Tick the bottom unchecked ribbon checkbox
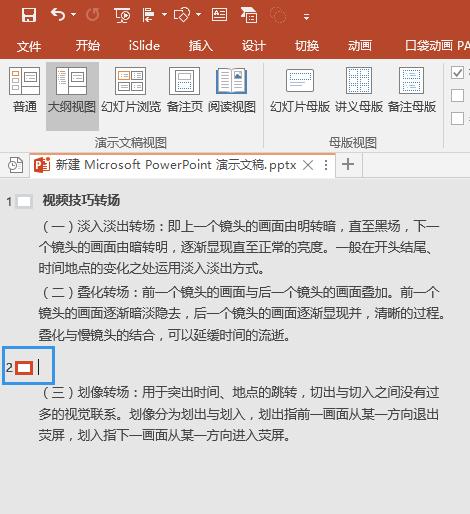The width and height of the screenshot is (470, 514). [x=457, y=118]
